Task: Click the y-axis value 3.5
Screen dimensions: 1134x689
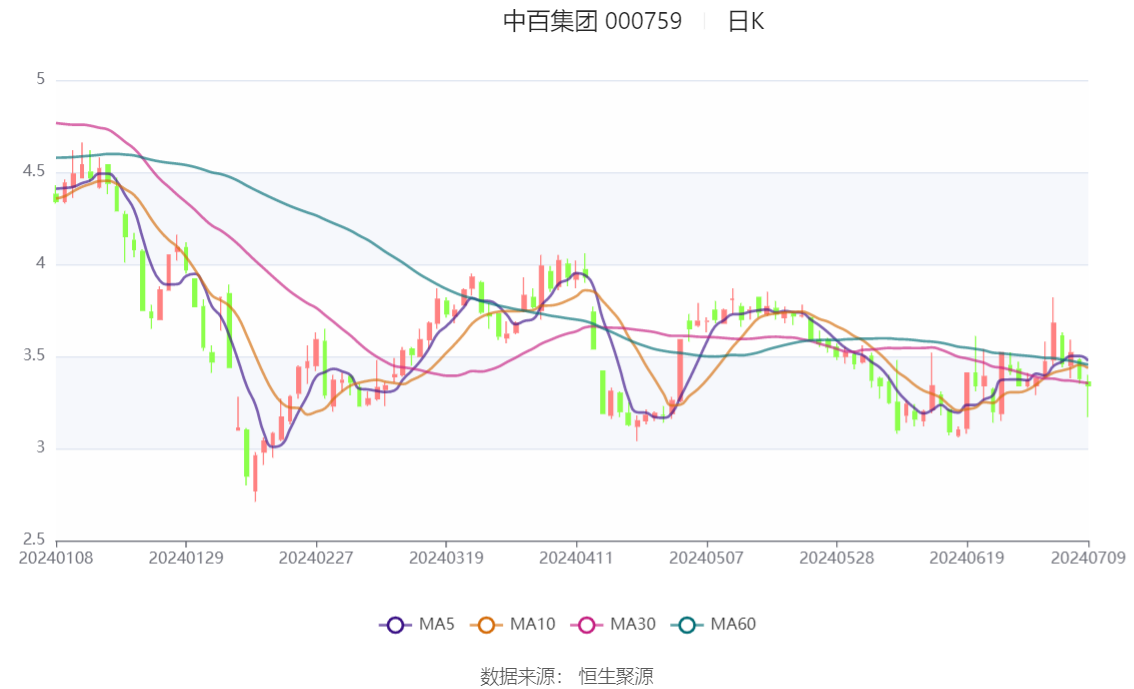Action: tap(34, 356)
